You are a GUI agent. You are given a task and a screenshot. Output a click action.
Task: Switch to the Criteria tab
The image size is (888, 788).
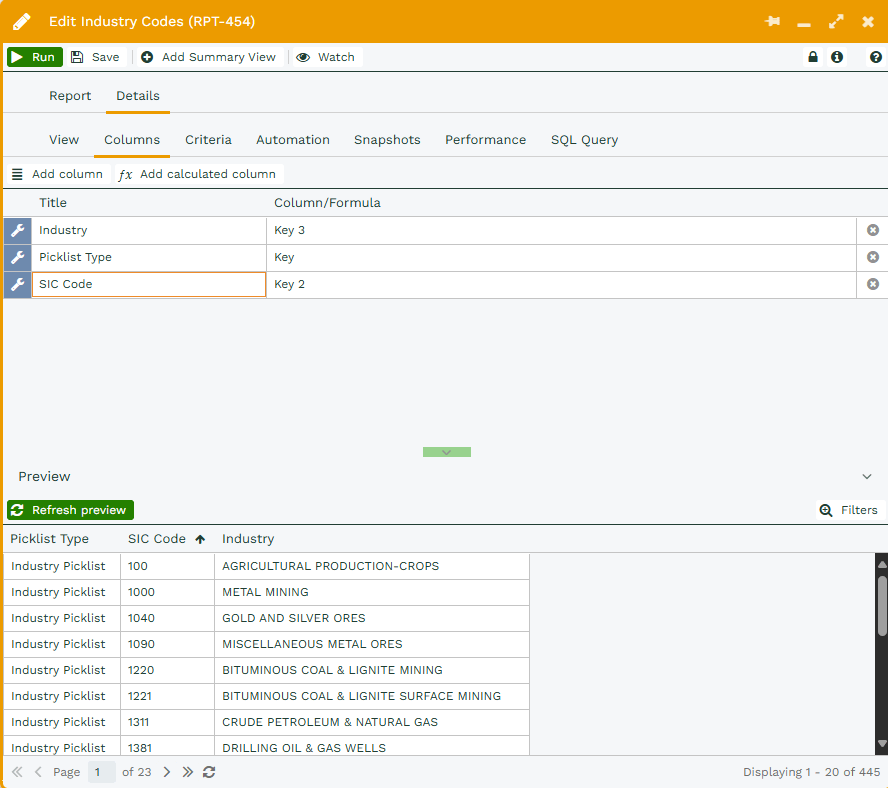208,140
